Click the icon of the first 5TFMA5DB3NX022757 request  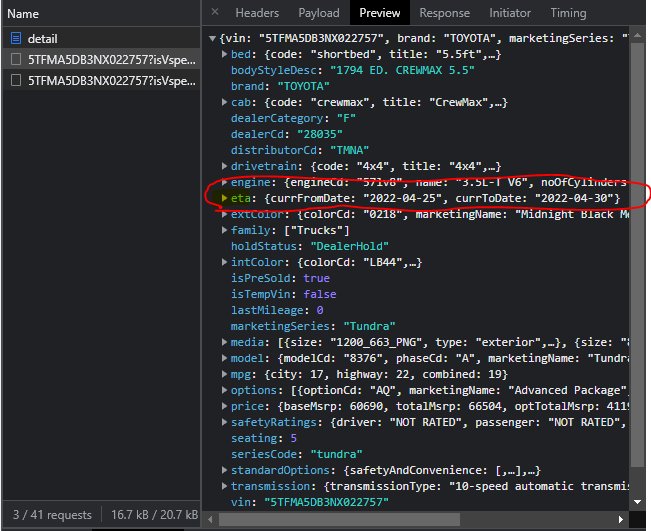tap(16, 59)
